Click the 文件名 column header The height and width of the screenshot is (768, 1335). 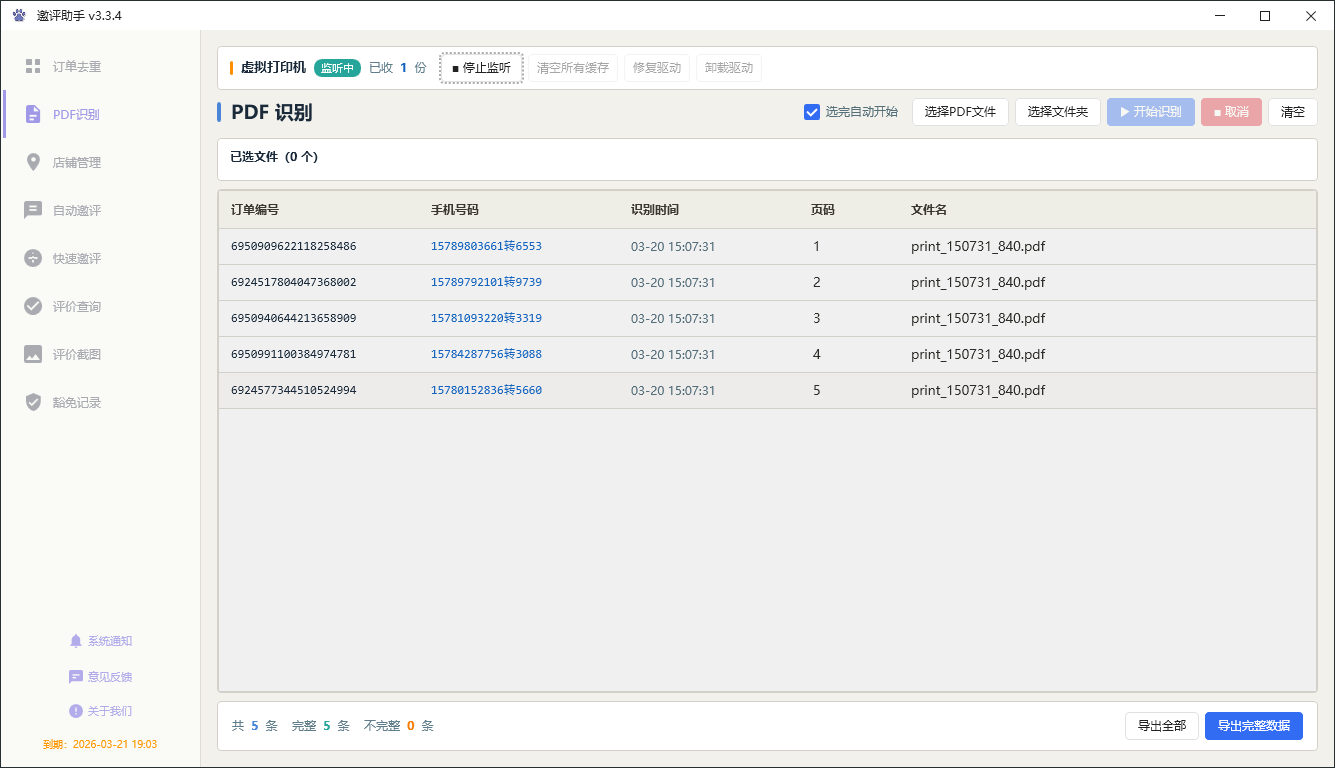point(929,210)
